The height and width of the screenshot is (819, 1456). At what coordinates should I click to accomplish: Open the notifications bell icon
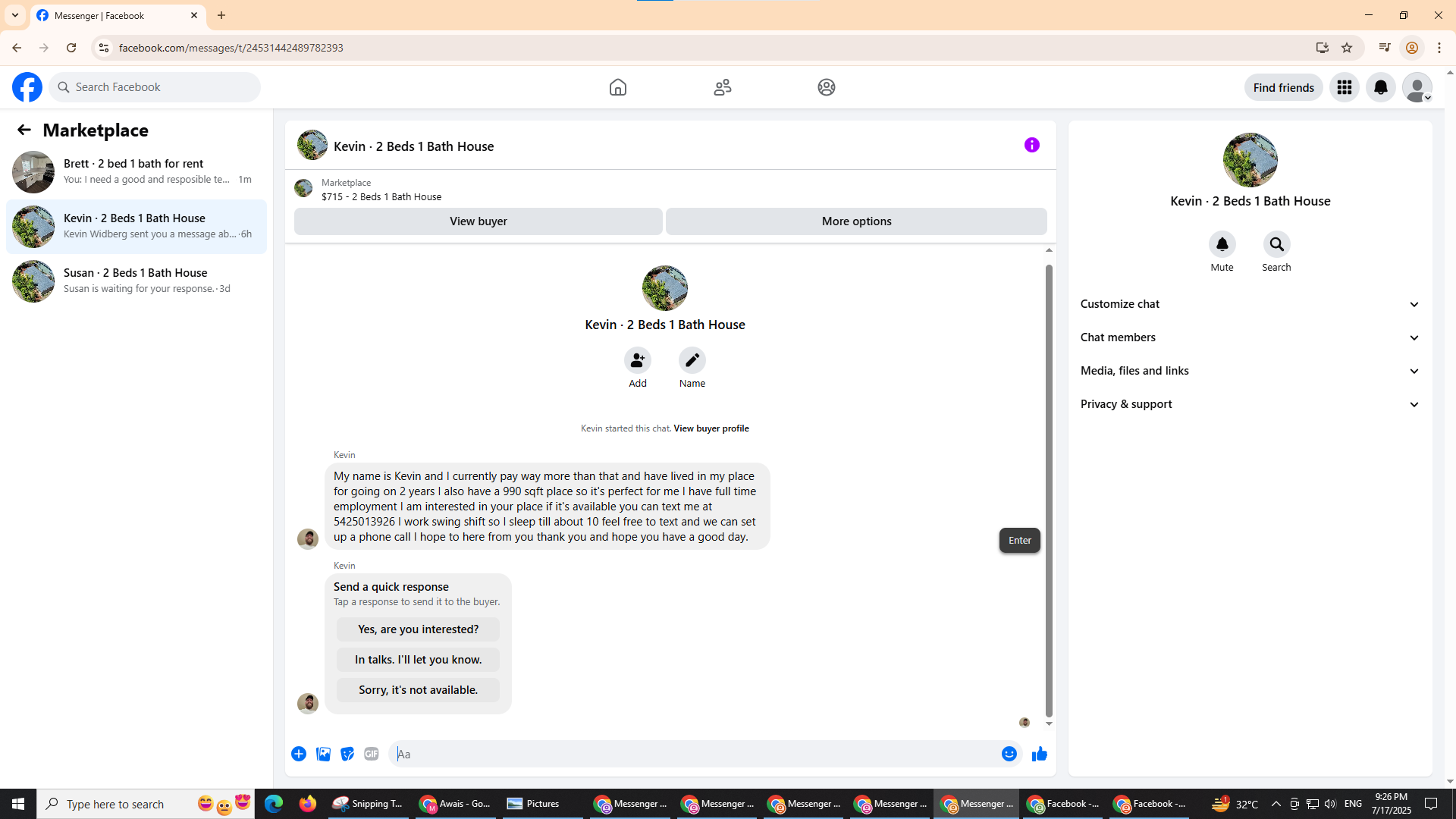[x=1381, y=87]
